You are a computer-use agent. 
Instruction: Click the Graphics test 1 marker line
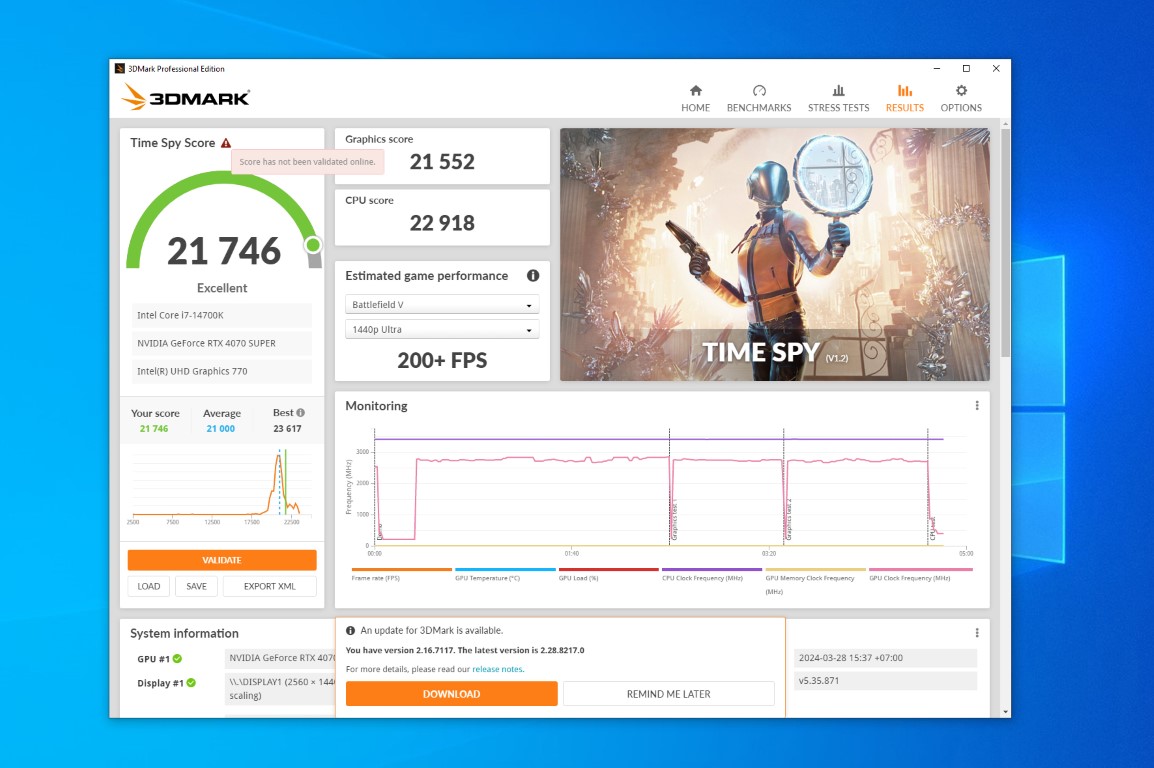tap(669, 487)
